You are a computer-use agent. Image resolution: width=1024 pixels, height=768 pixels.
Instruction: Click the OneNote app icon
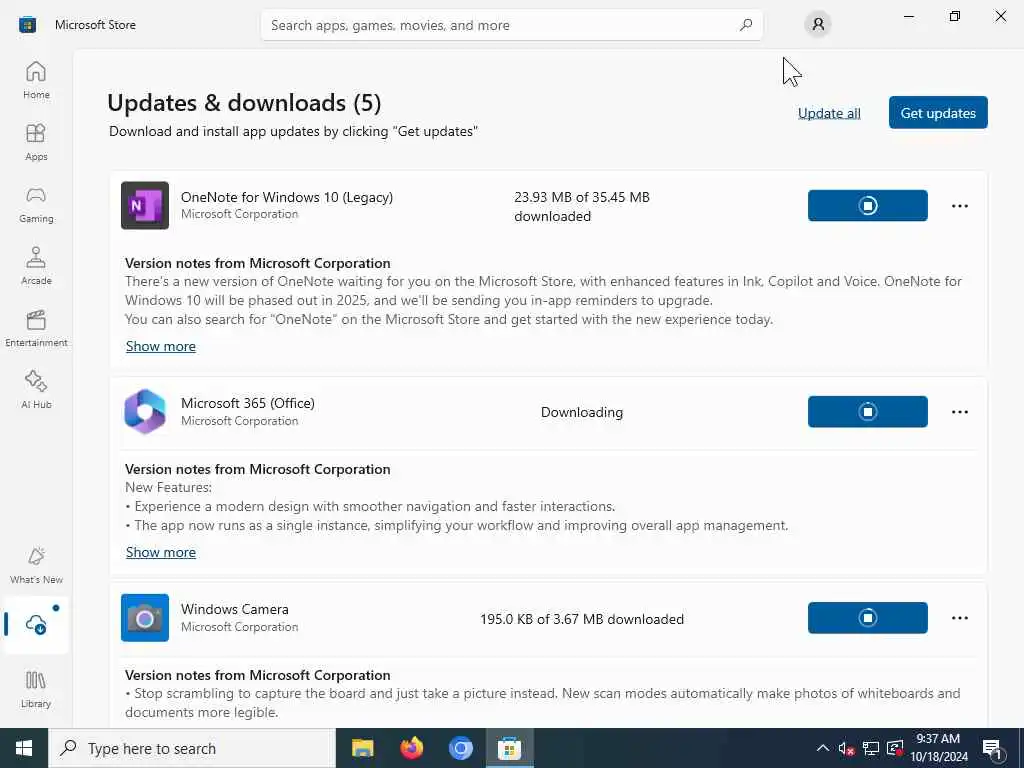coord(145,205)
